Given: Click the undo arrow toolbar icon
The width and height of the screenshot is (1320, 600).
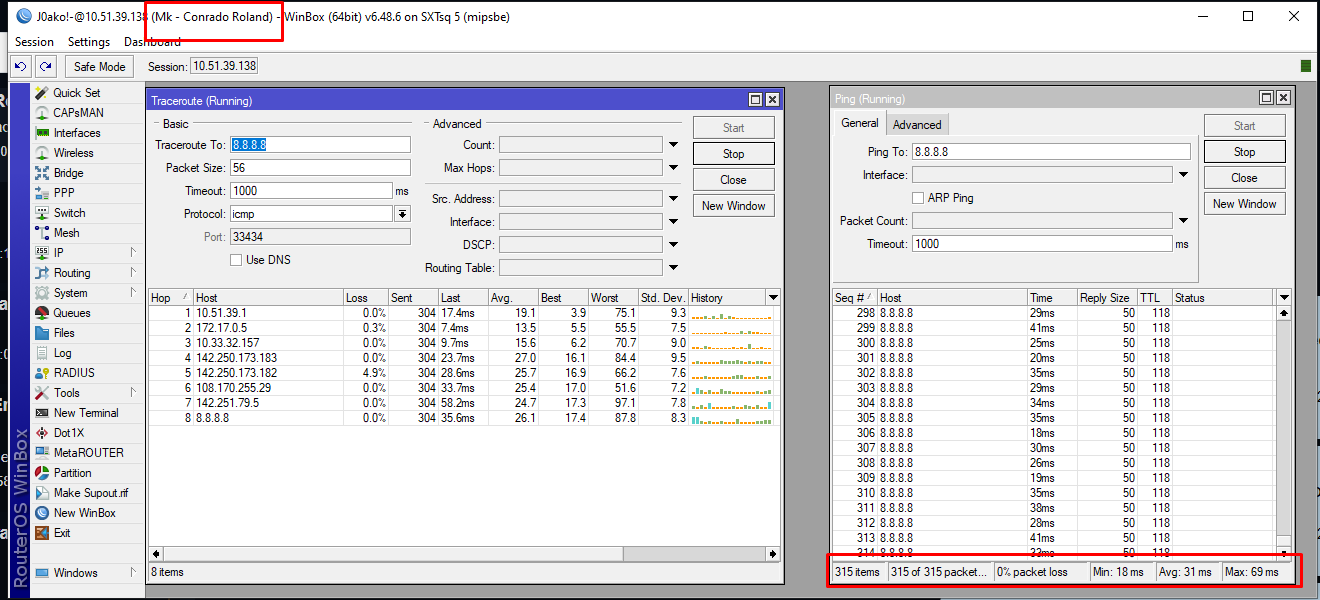Looking at the screenshot, I should point(20,66).
